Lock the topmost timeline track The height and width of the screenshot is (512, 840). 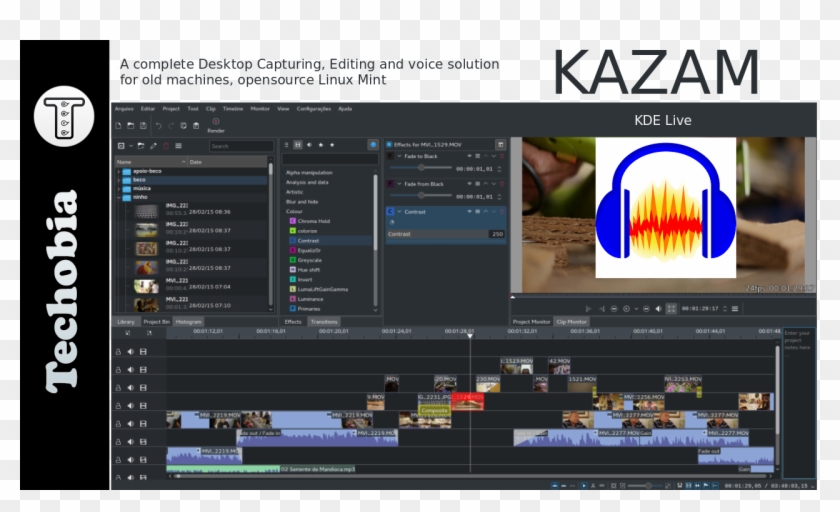pos(118,352)
